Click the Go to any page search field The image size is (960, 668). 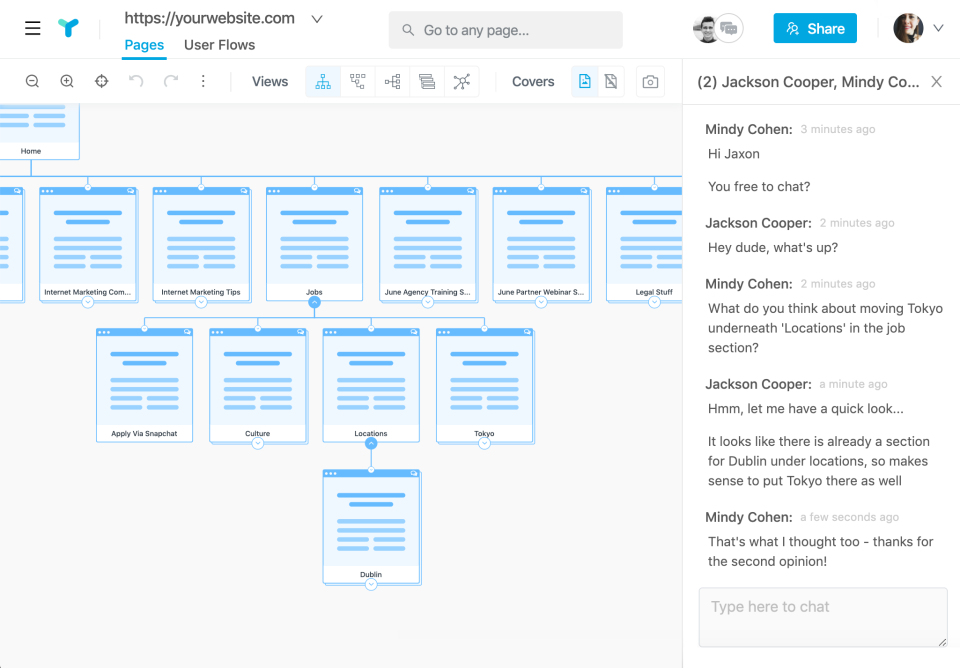click(506, 30)
